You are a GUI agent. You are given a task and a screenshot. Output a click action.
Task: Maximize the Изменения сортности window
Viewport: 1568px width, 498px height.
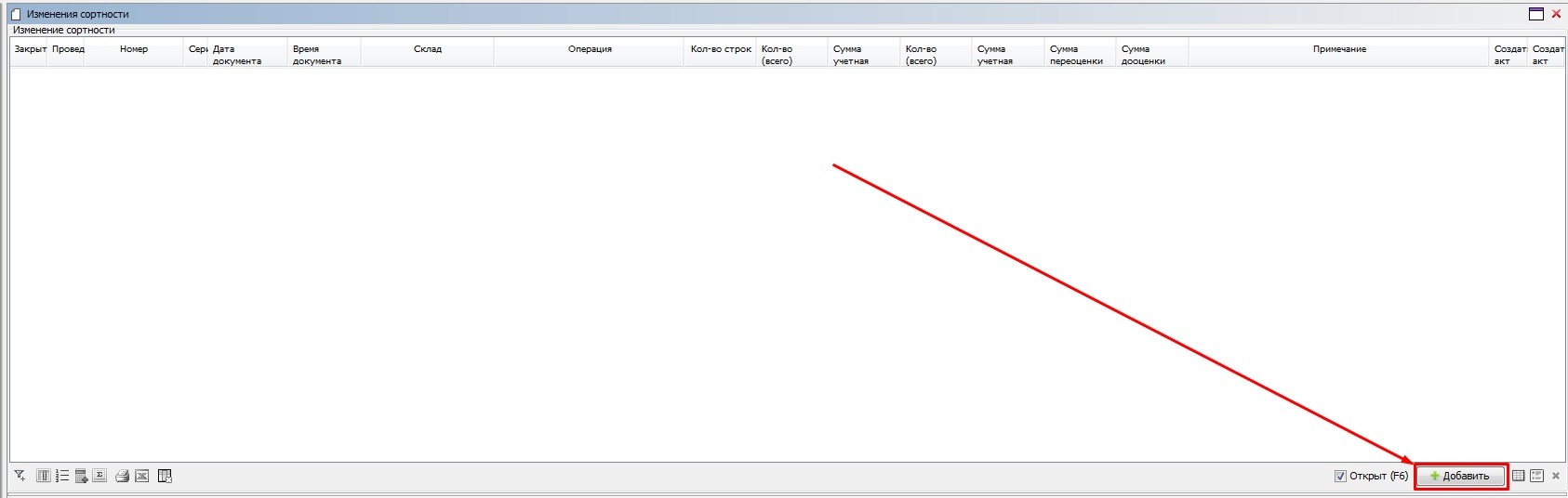1535,14
